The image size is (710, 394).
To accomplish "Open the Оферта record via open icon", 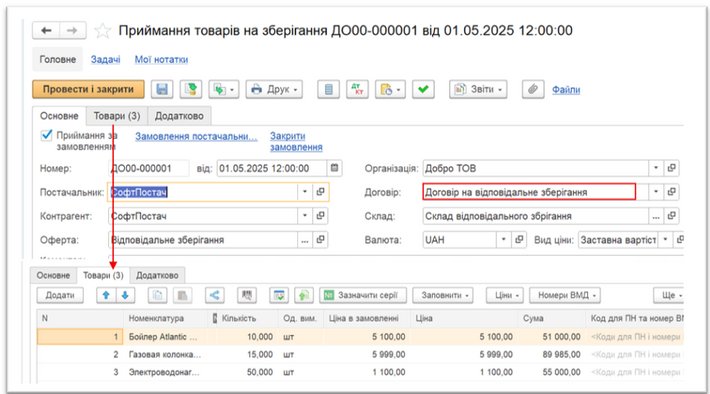I will pos(320,240).
